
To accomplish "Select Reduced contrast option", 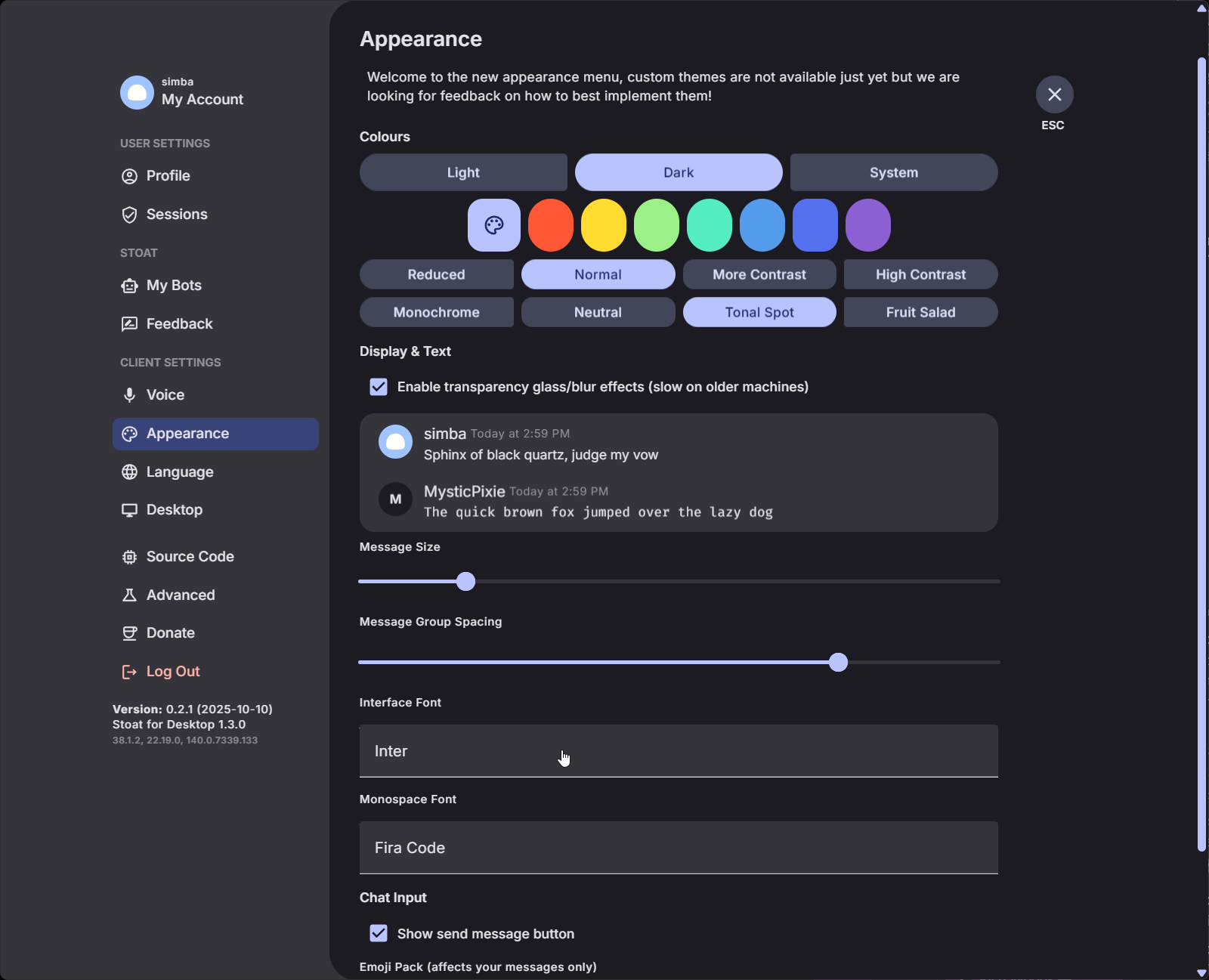I will (437, 274).
